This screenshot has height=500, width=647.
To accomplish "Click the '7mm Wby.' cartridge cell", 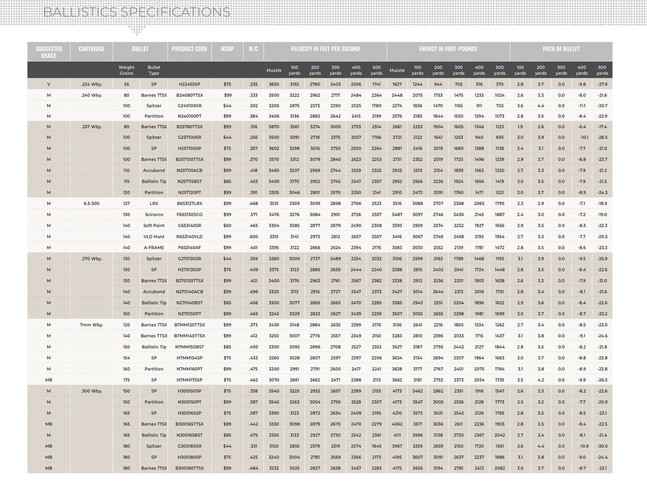I will (x=91, y=325).
